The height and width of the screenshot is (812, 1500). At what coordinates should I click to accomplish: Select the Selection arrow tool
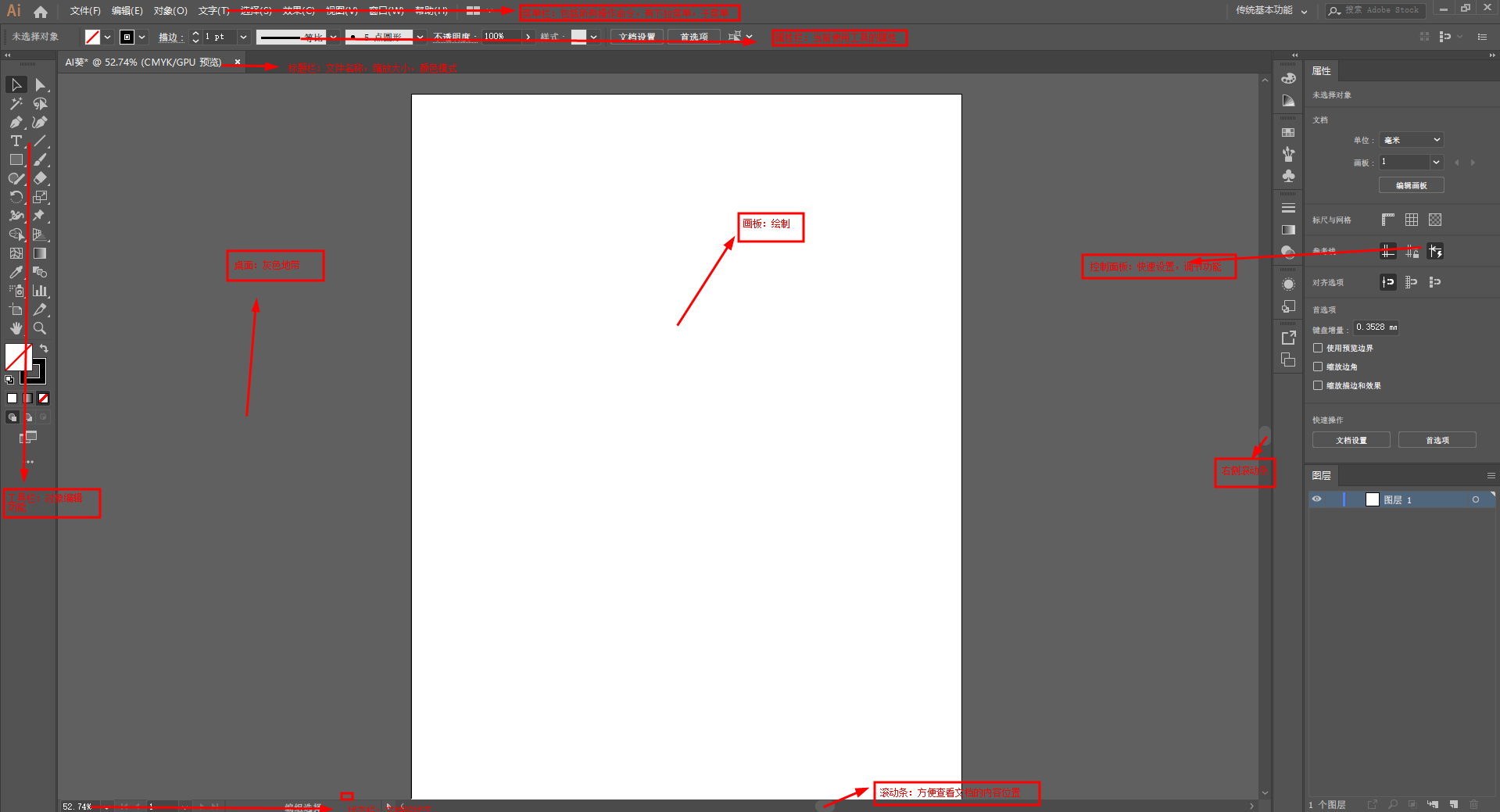(16, 84)
